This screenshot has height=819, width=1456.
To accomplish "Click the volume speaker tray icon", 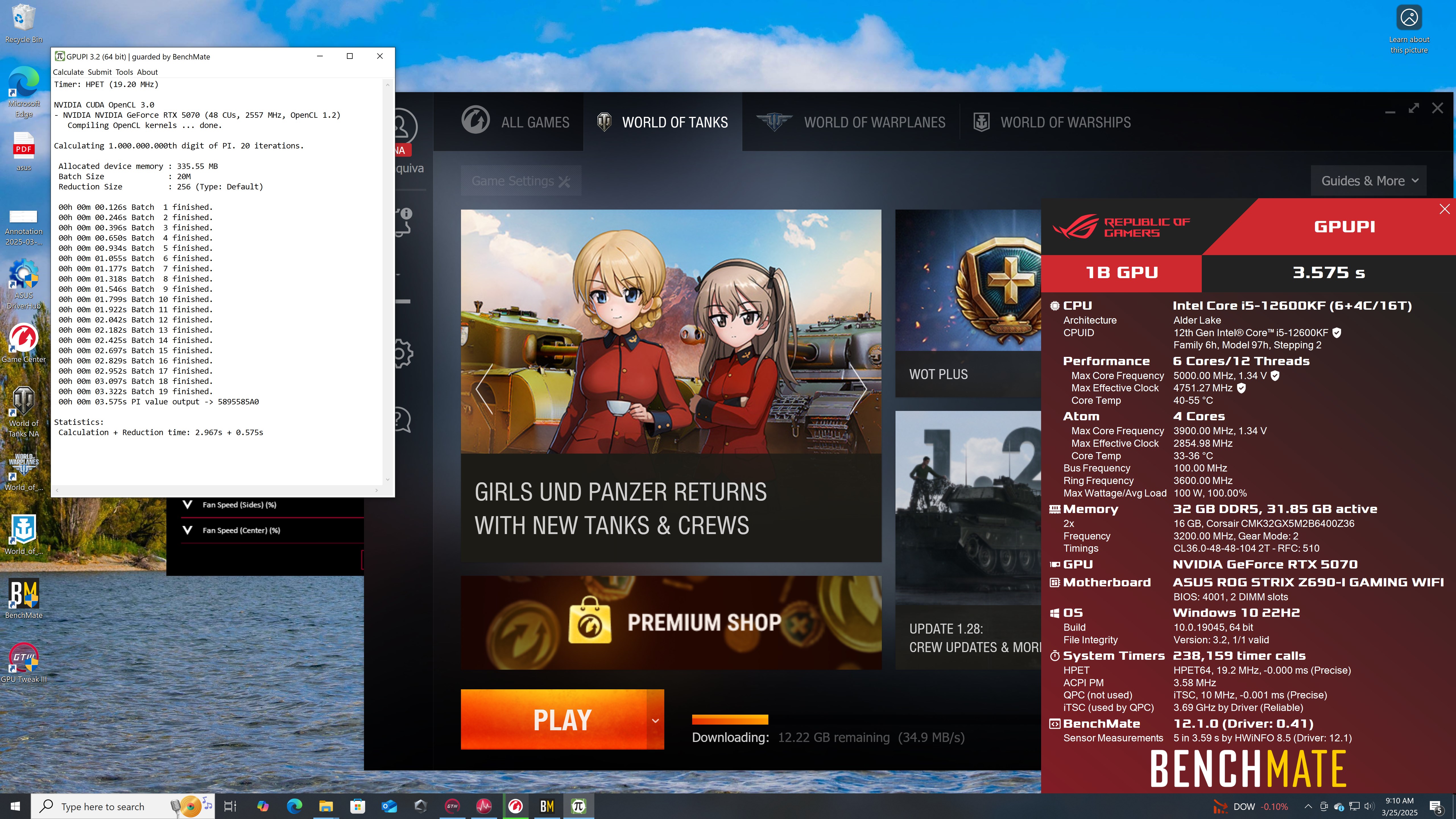I will tap(1368, 806).
